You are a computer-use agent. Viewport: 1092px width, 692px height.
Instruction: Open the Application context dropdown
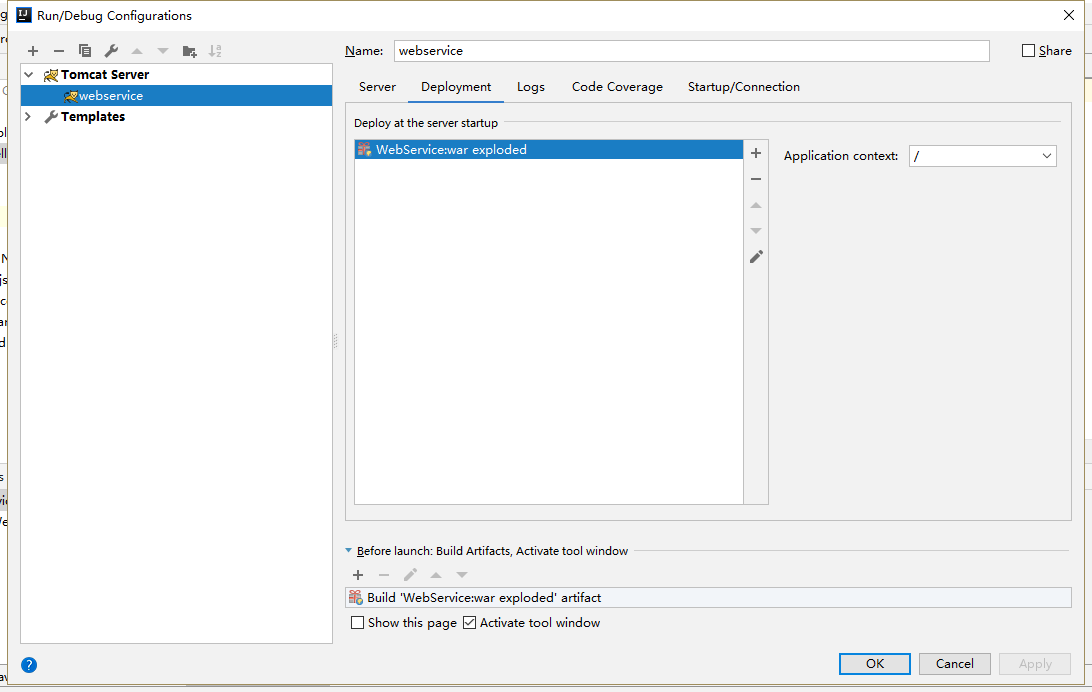click(1047, 156)
